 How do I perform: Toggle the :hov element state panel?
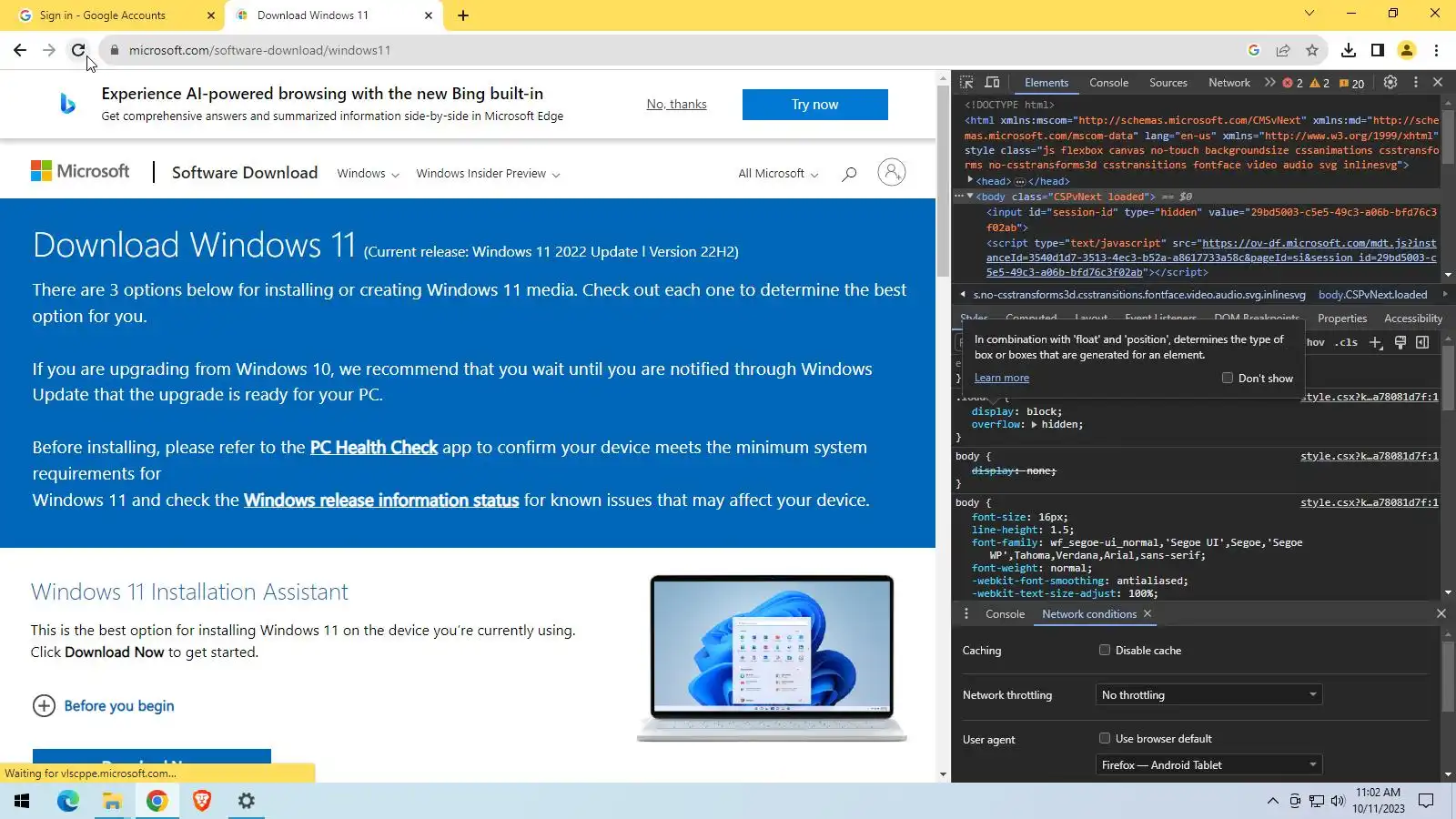point(1316,342)
